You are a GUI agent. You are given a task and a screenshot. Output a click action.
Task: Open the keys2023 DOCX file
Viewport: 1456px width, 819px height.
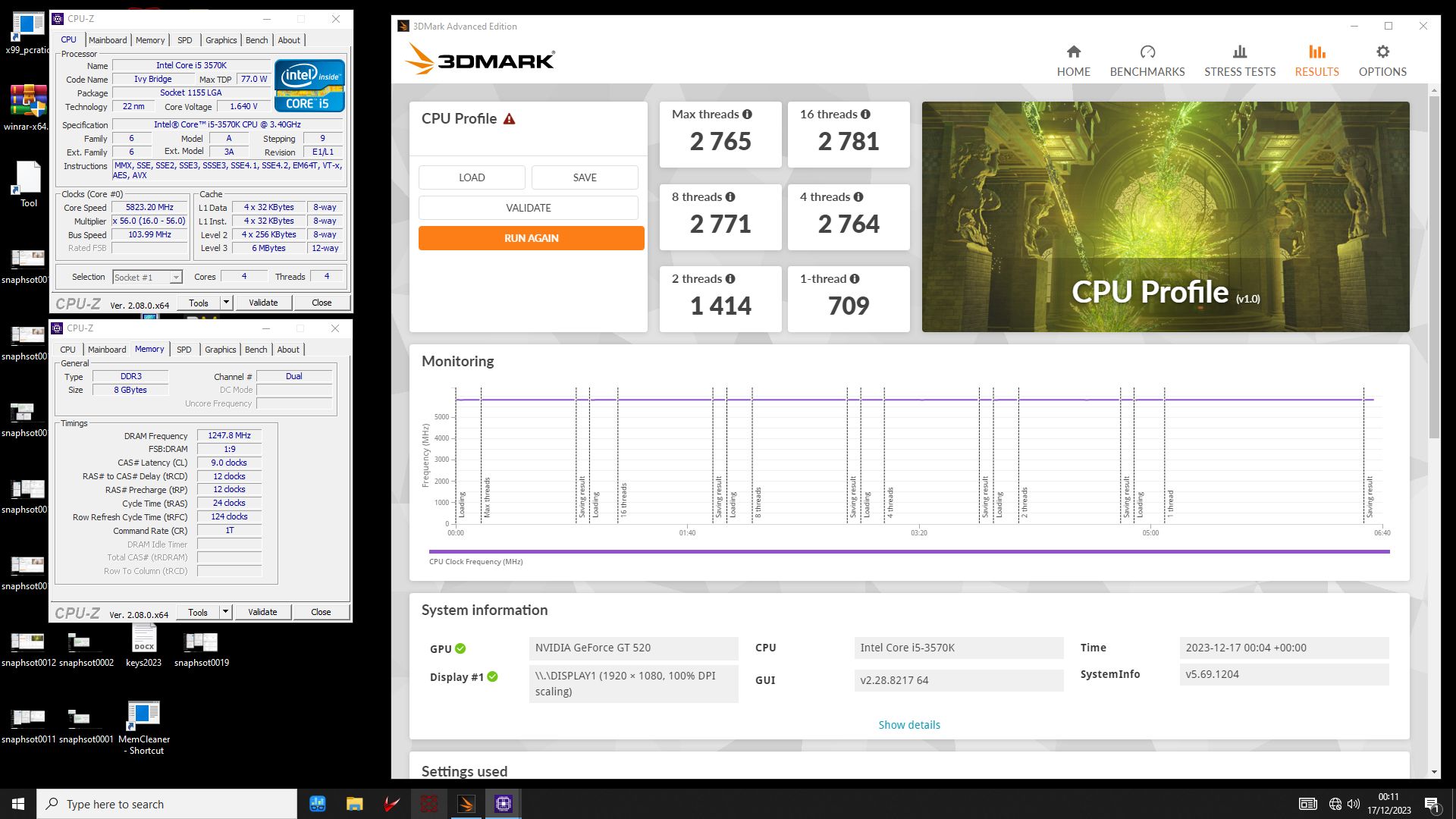(143, 647)
